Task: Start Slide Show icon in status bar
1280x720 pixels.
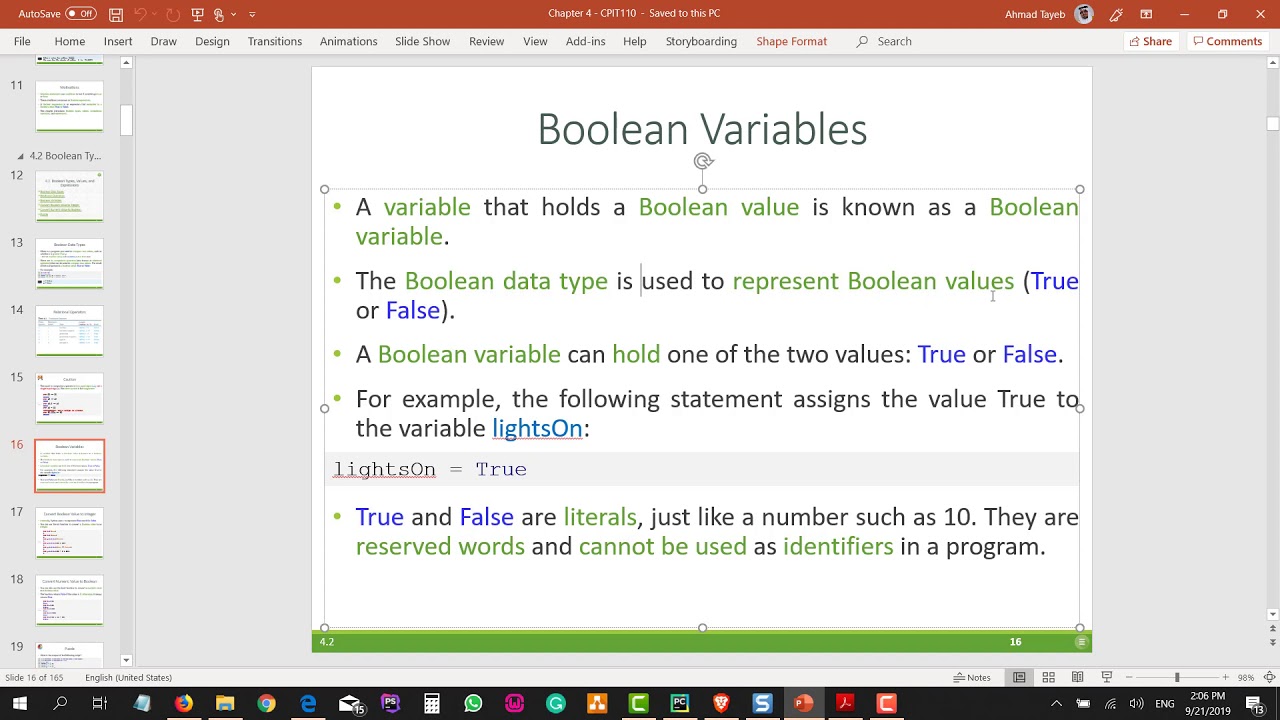Action: pyautogui.click(x=1106, y=677)
